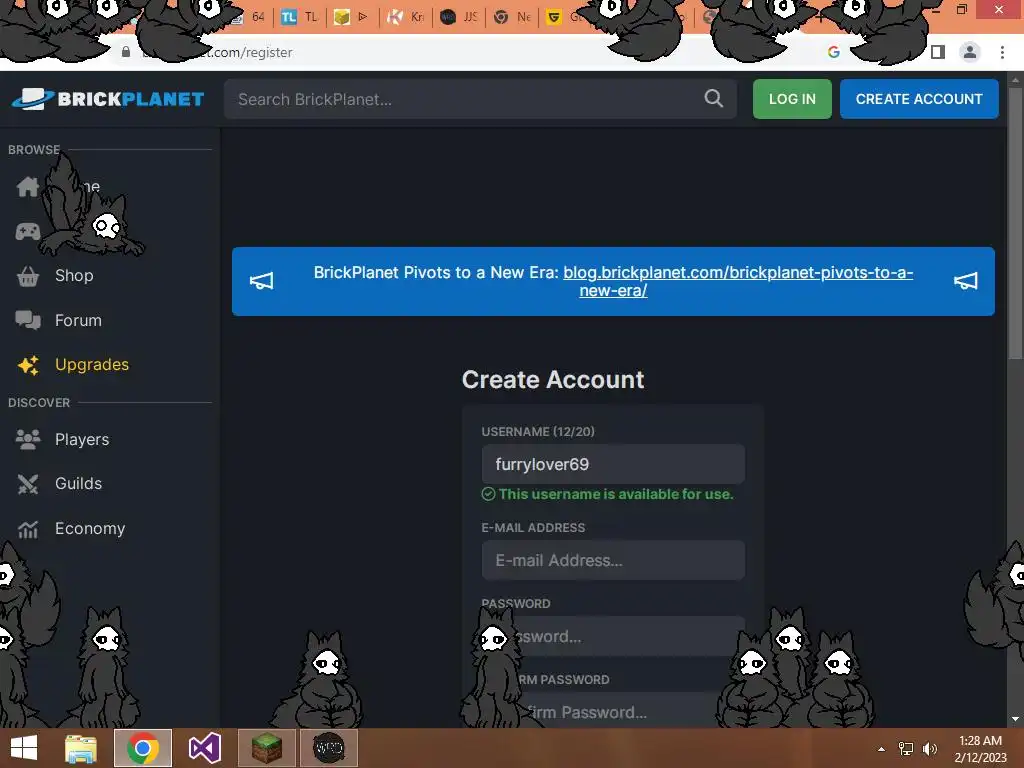Open the Economy chart icon
Image resolution: width=1024 pixels, height=768 pixels.
pyautogui.click(x=27, y=528)
